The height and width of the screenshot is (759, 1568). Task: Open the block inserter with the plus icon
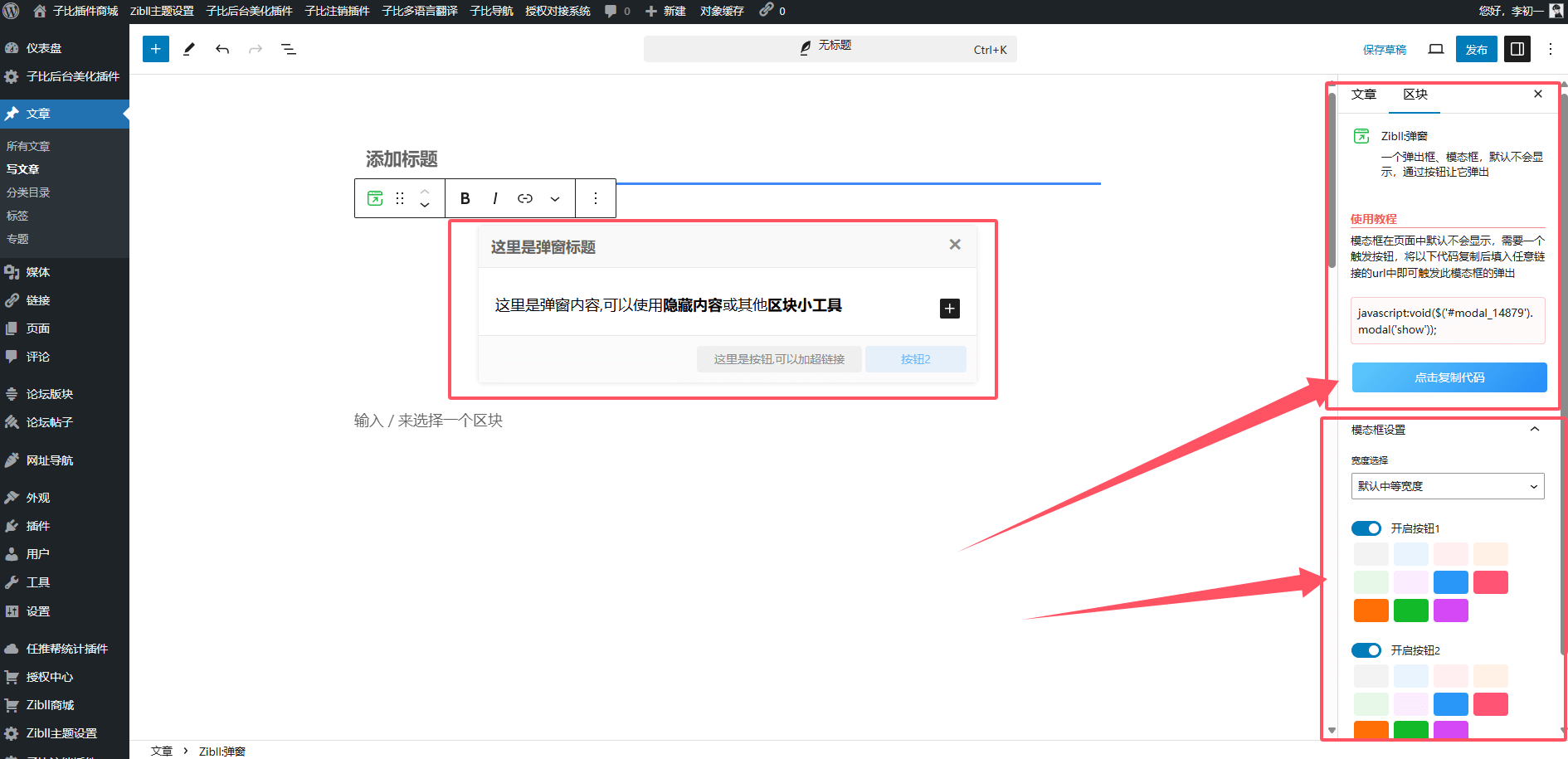coord(155,49)
